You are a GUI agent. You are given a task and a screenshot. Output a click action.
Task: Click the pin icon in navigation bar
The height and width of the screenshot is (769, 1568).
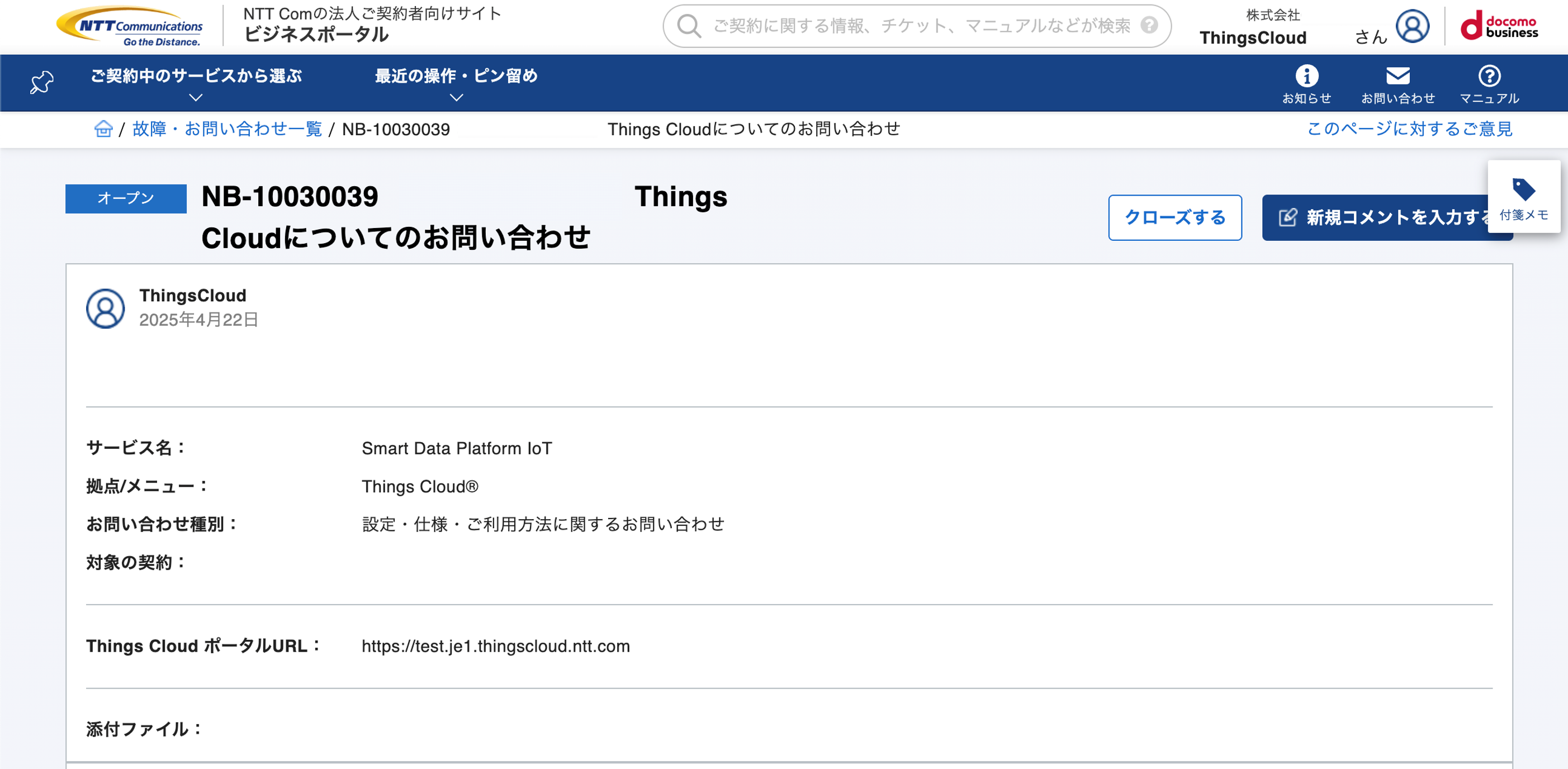[42, 82]
